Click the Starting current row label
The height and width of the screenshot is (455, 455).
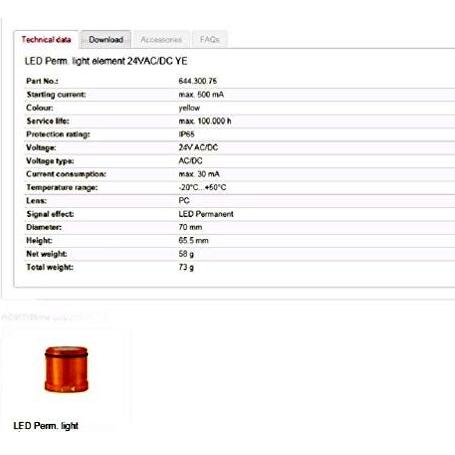pos(56,94)
